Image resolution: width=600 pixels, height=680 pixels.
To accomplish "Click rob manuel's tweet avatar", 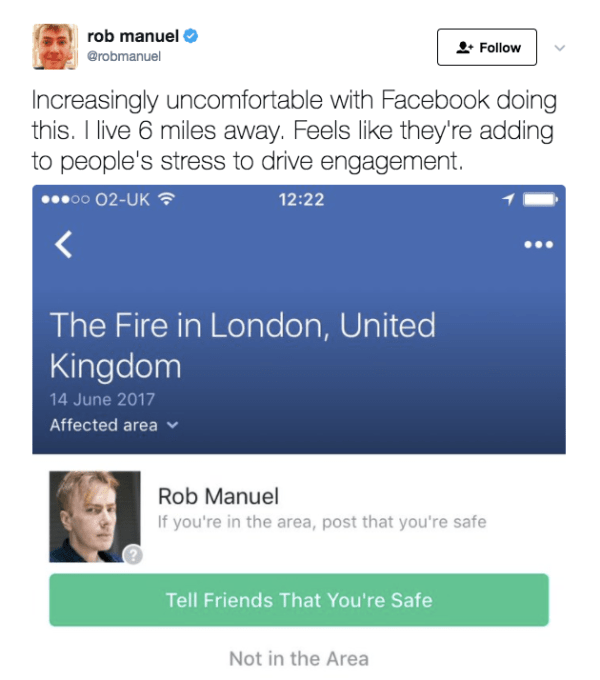I will click(x=55, y=46).
